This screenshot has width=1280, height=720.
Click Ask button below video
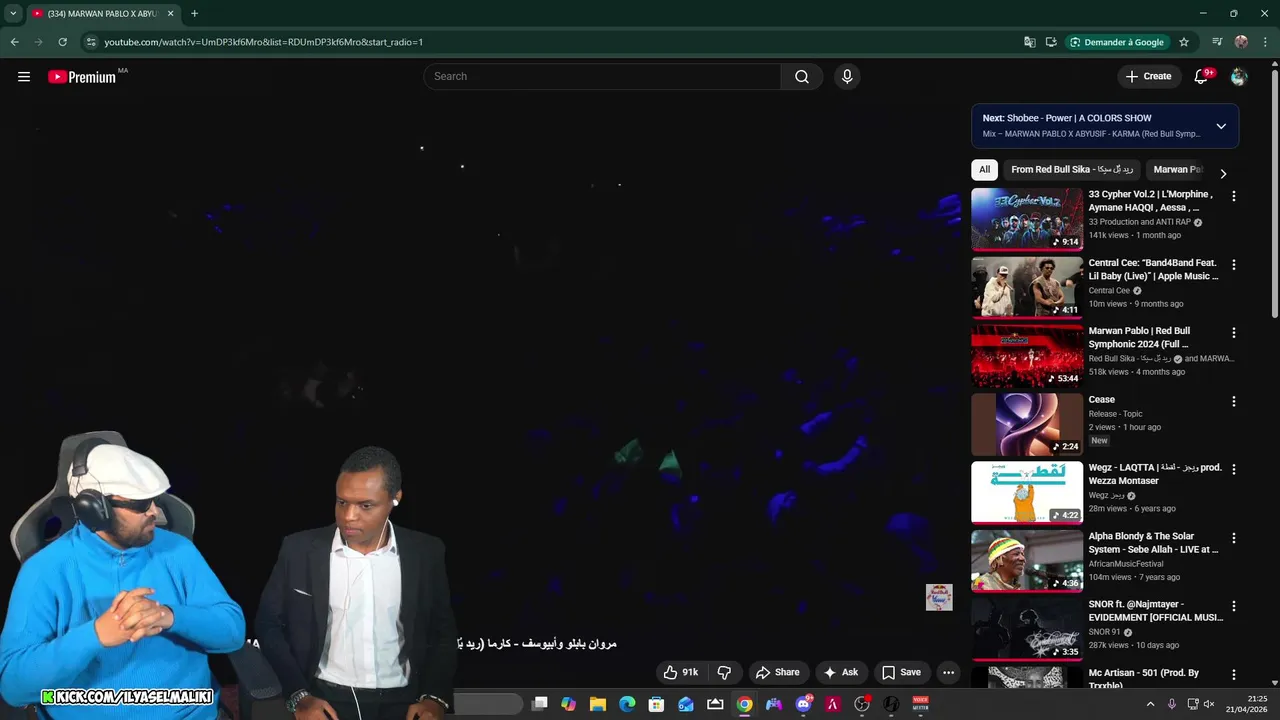pyautogui.click(x=840, y=673)
